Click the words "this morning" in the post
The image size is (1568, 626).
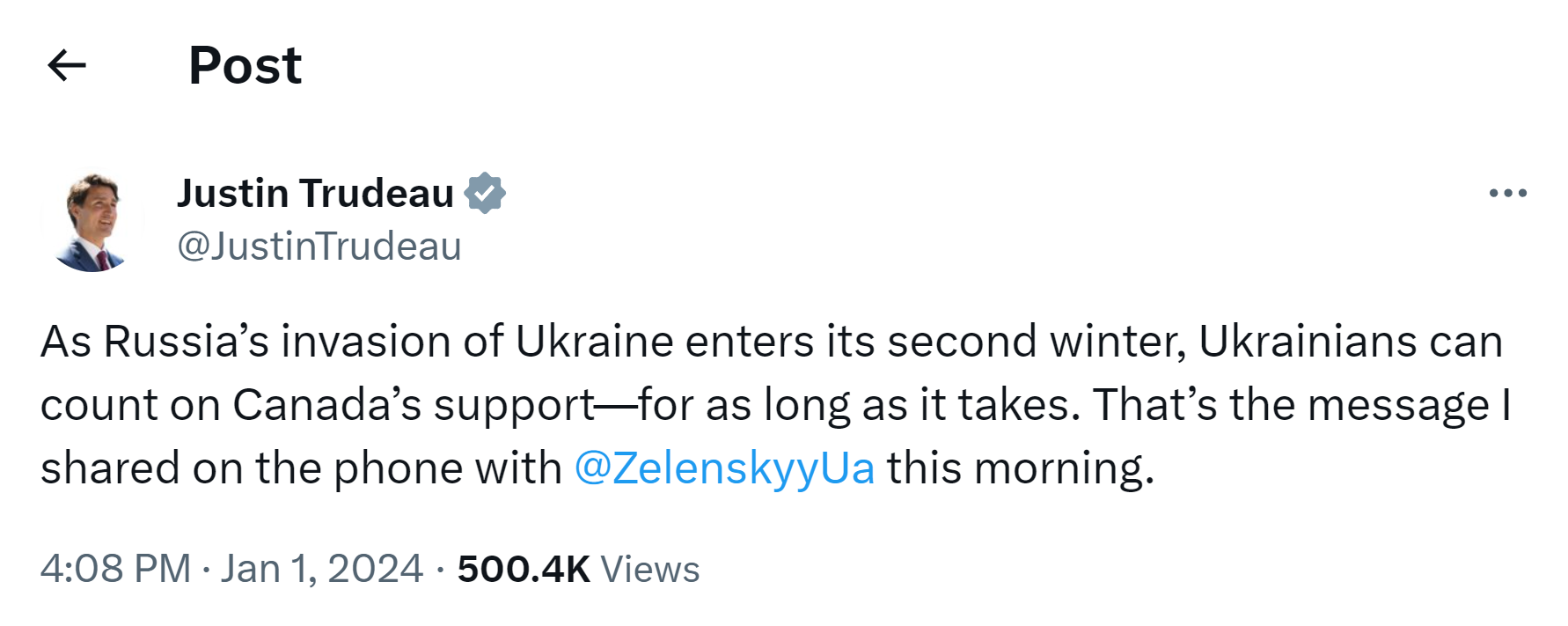coord(1019,468)
